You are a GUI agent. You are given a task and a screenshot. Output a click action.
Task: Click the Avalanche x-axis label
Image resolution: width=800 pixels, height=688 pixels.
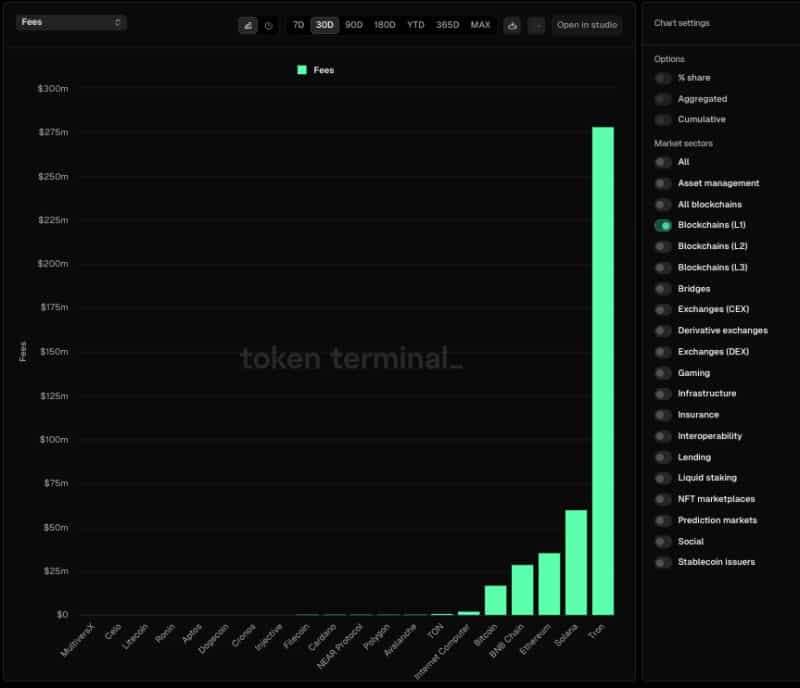click(x=399, y=640)
